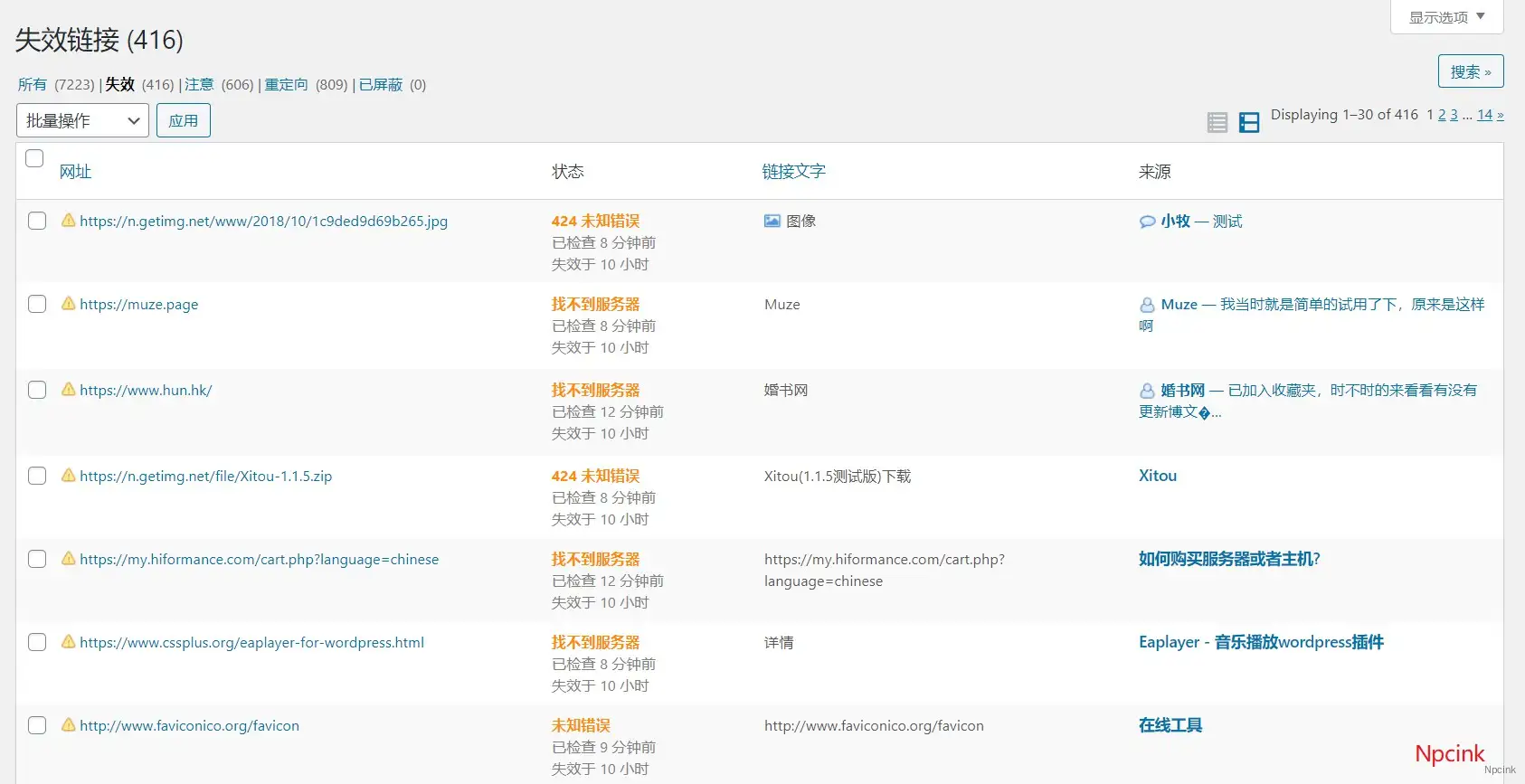1525x784 pixels.
Task: Open 如何购买服务器或者主机? source post
Action: click(x=1229, y=559)
